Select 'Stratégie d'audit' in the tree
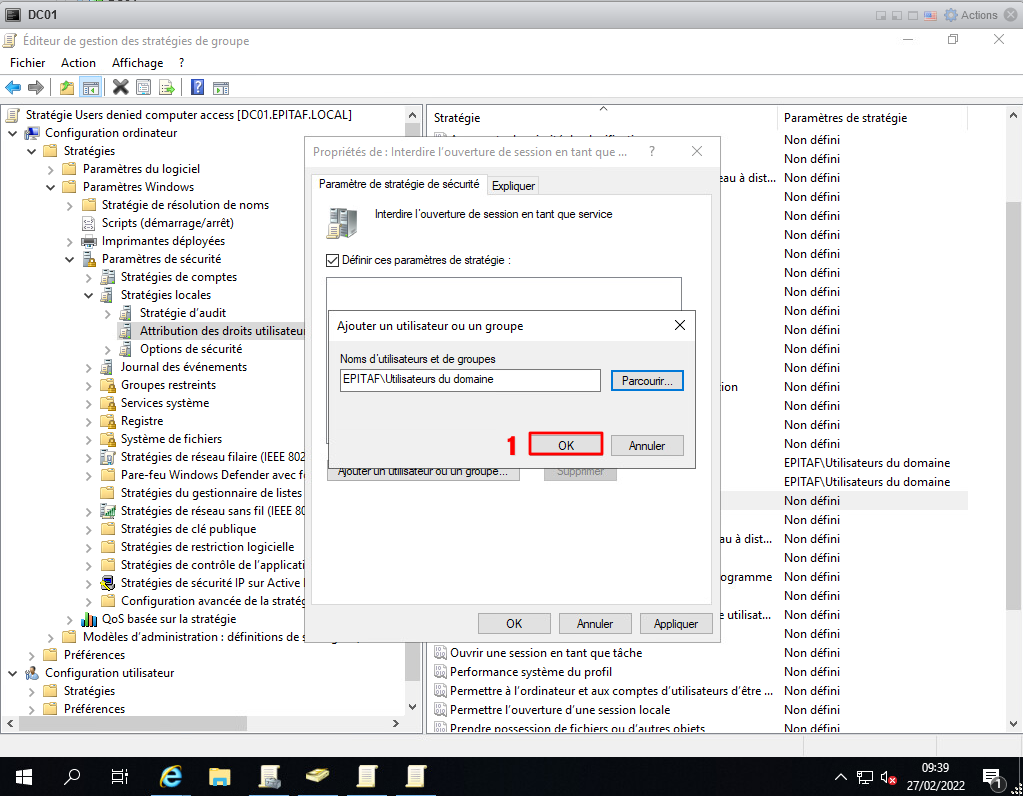Viewport: 1023px width, 796px height. click(x=182, y=313)
